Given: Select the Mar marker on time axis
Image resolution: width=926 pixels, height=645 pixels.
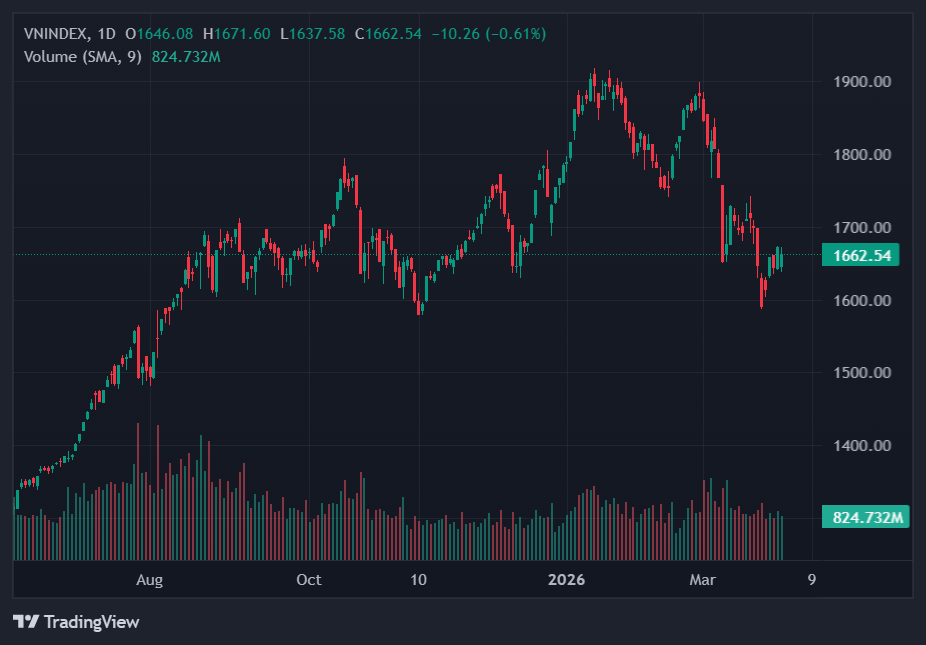Looking at the screenshot, I should [703, 579].
